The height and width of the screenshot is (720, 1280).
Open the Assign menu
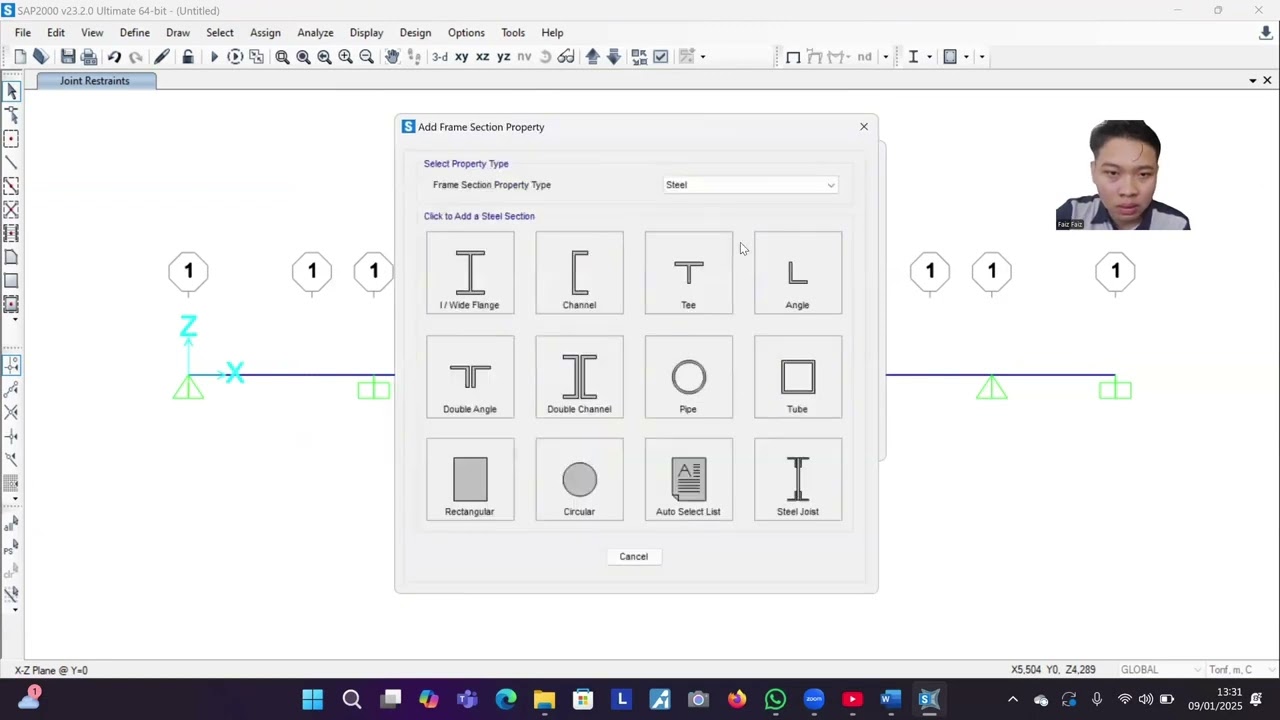265,33
